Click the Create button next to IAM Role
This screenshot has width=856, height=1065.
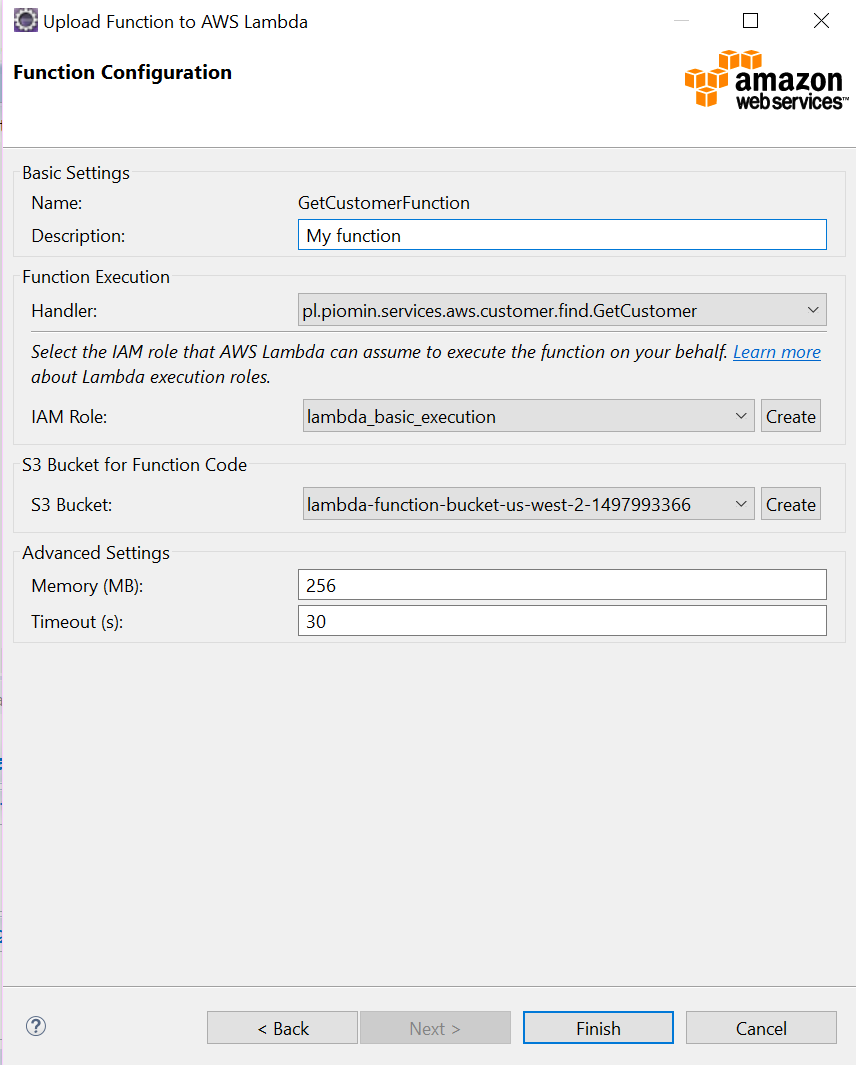click(x=790, y=416)
